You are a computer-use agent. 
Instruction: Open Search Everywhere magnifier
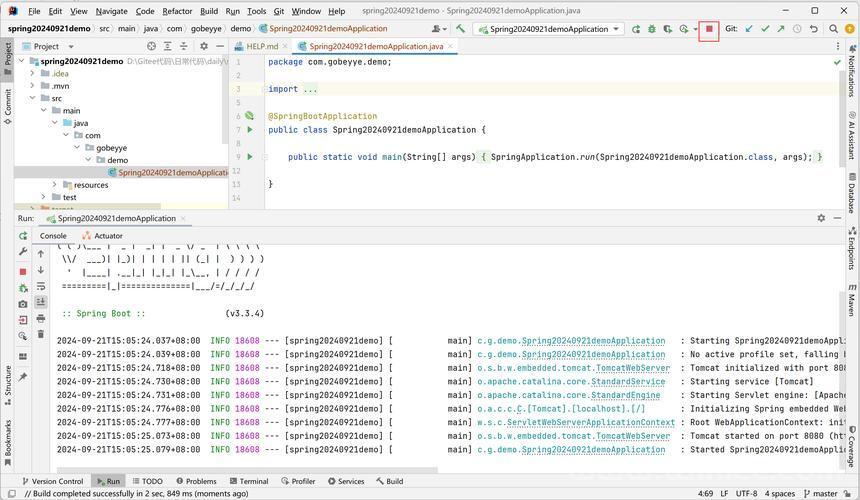tap(833, 29)
